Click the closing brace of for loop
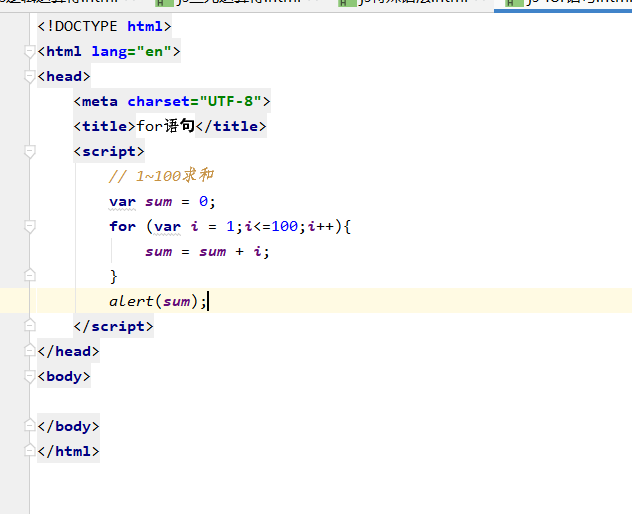 [113, 277]
